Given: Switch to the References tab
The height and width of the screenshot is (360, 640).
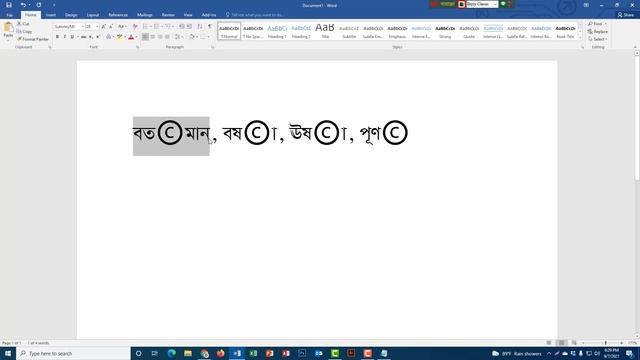Looking at the screenshot, I should pyautogui.click(x=118, y=15).
